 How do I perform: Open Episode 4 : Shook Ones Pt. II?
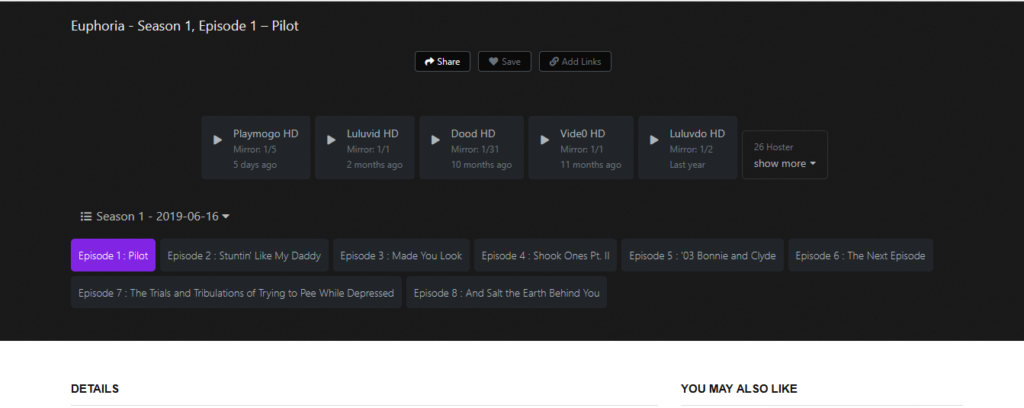[x=545, y=256]
